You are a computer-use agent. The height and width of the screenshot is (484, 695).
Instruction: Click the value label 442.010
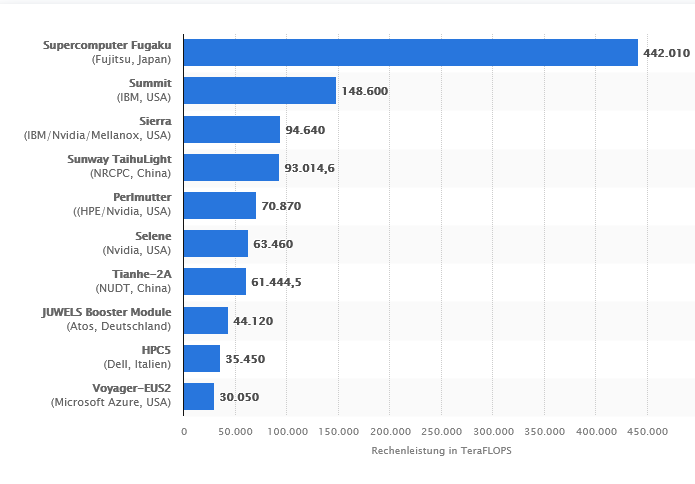666,53
